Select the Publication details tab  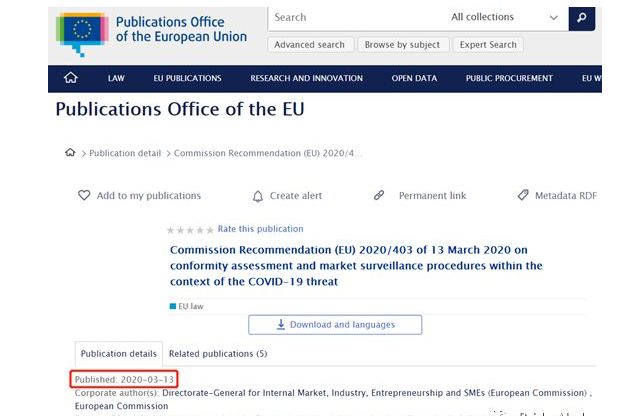(x=118, y=353)
